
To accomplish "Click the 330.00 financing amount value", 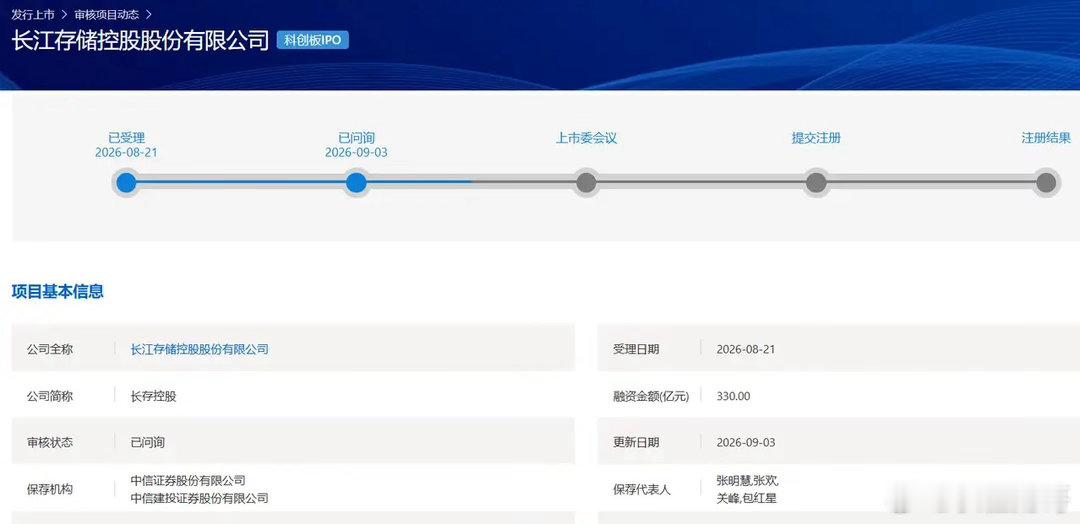I will [x=734, y=396].
